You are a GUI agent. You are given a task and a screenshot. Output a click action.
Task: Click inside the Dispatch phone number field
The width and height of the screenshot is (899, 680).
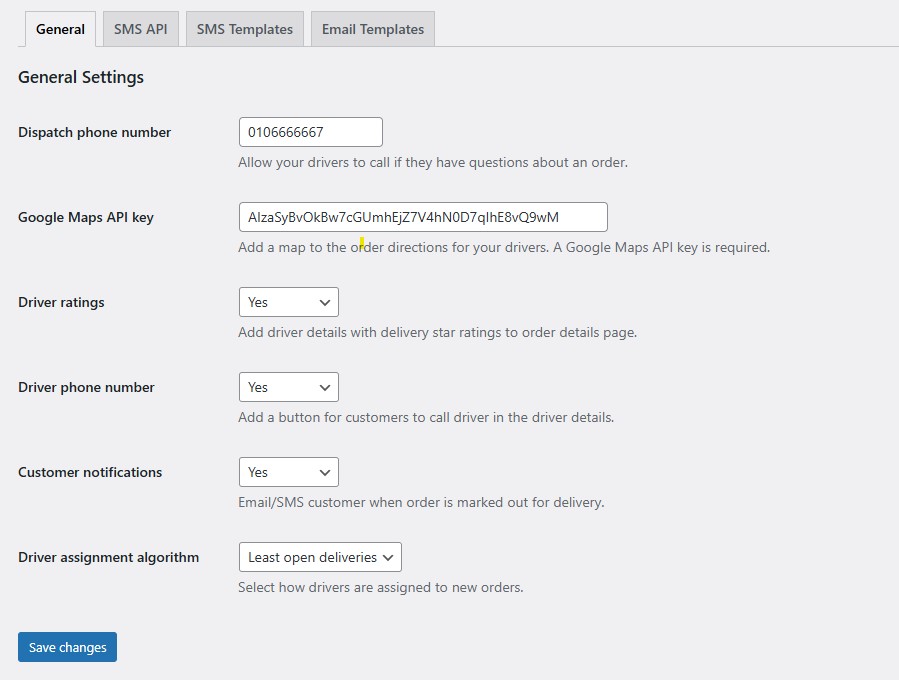(310, 131)
